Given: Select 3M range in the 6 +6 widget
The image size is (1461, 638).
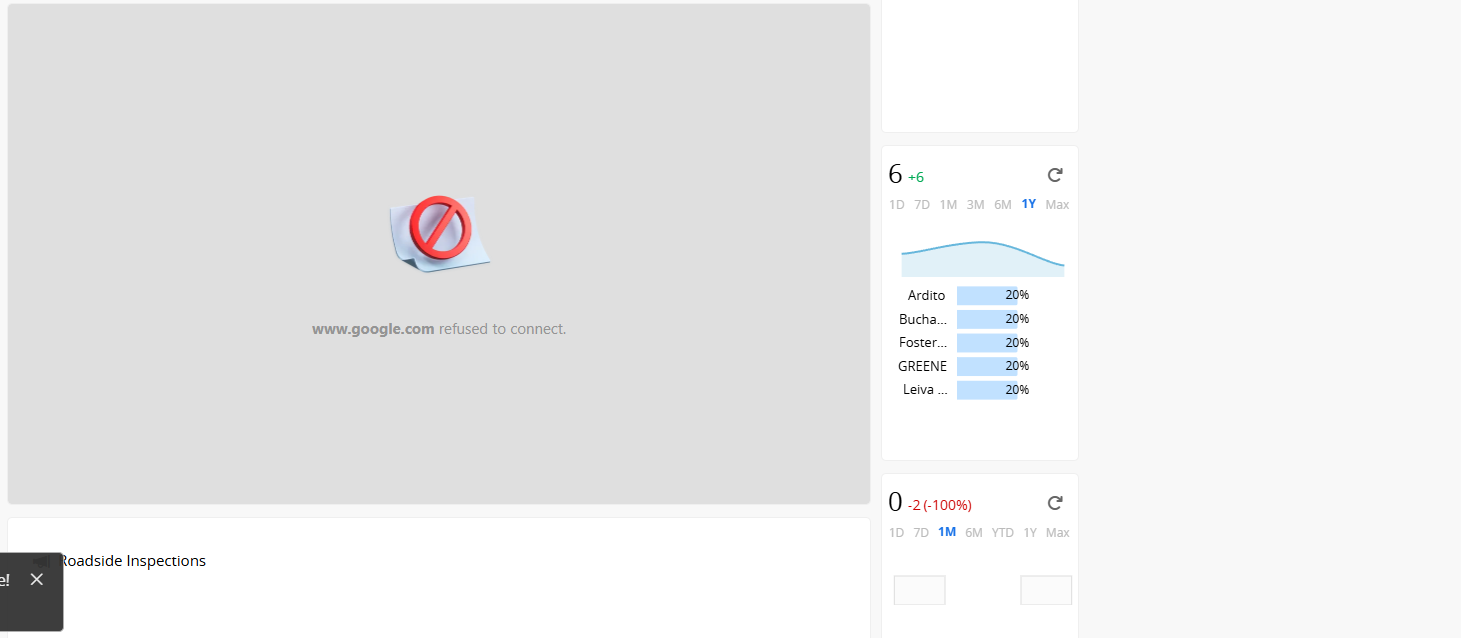Looking at the screenshot, I should (x=976, y=204).
